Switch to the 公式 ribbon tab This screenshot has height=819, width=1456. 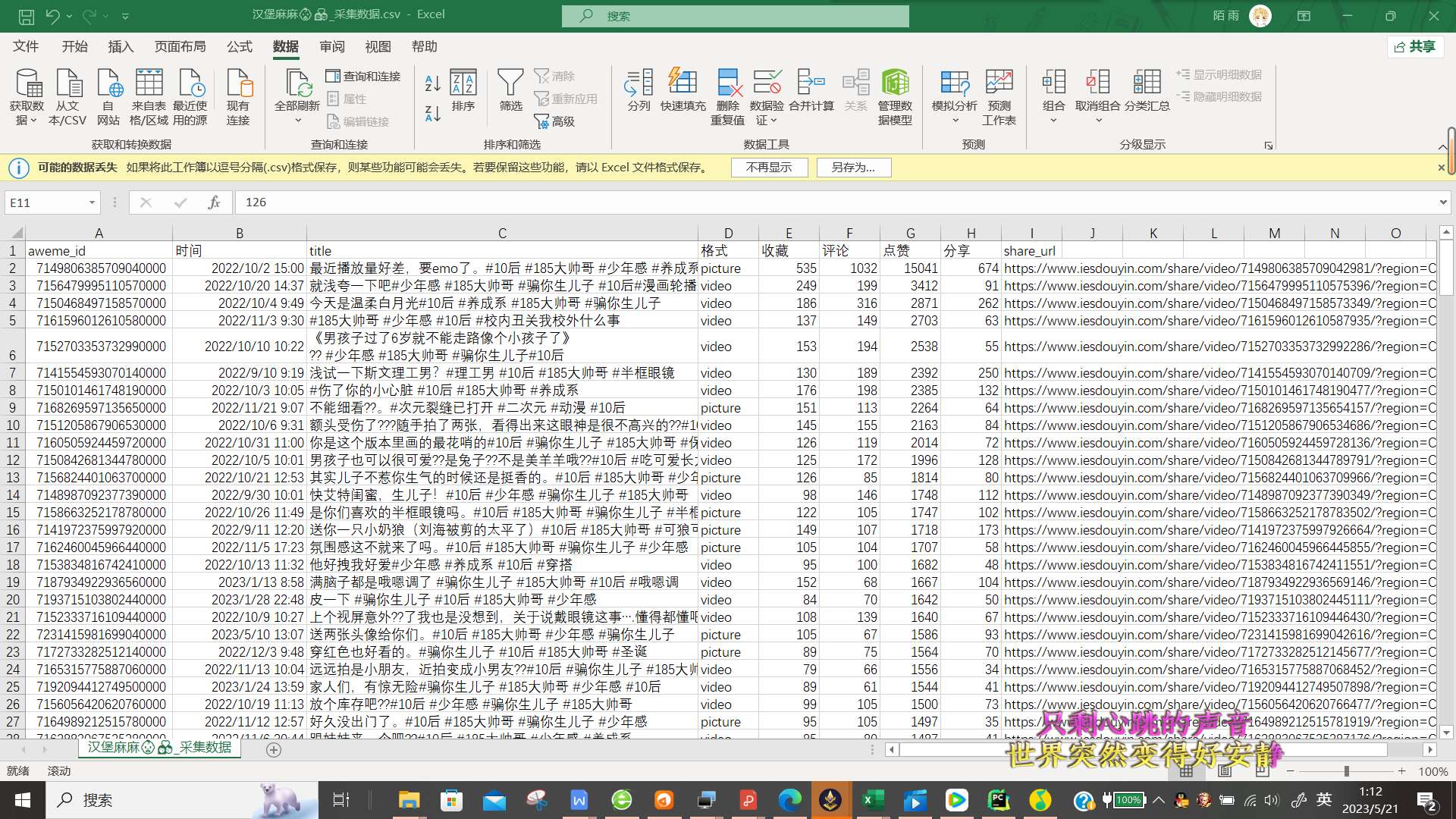(x=239, y=47)
